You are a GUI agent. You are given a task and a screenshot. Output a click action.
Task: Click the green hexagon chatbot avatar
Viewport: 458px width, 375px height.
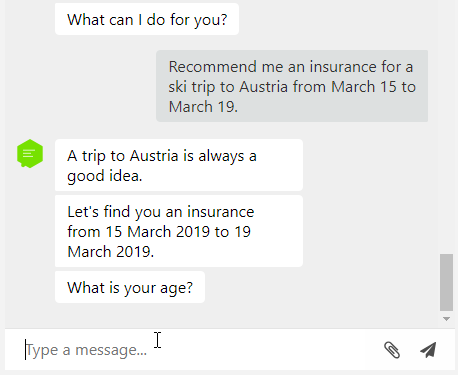pos(30,153)
